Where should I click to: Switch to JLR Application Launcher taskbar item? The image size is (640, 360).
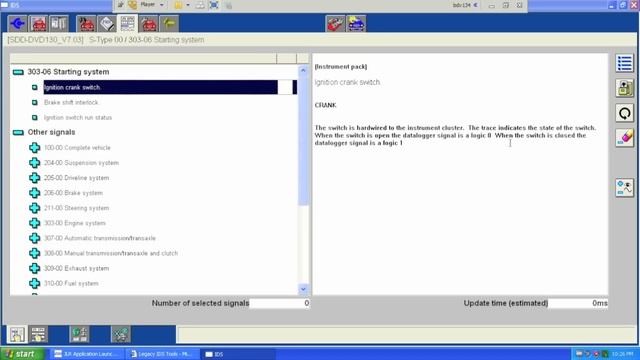pyautogui.click(x=87, y=354)
